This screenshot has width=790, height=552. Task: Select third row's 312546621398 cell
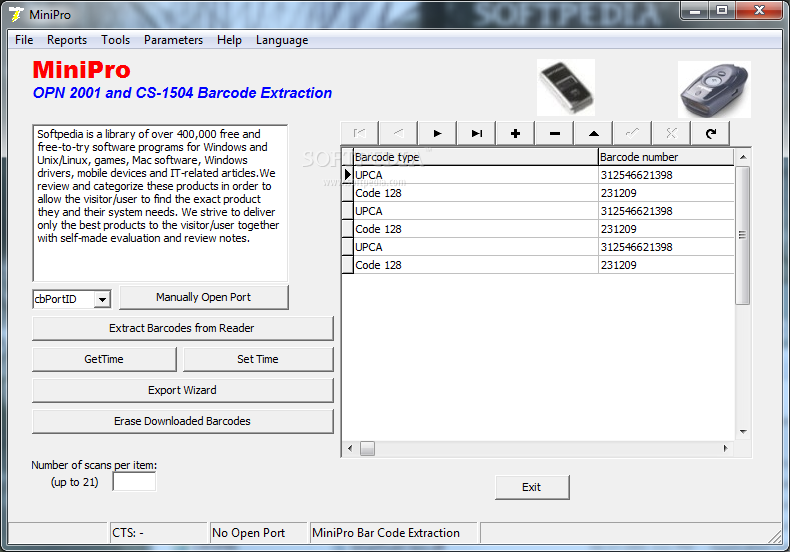pyautogui.click(x=666, y=211)
